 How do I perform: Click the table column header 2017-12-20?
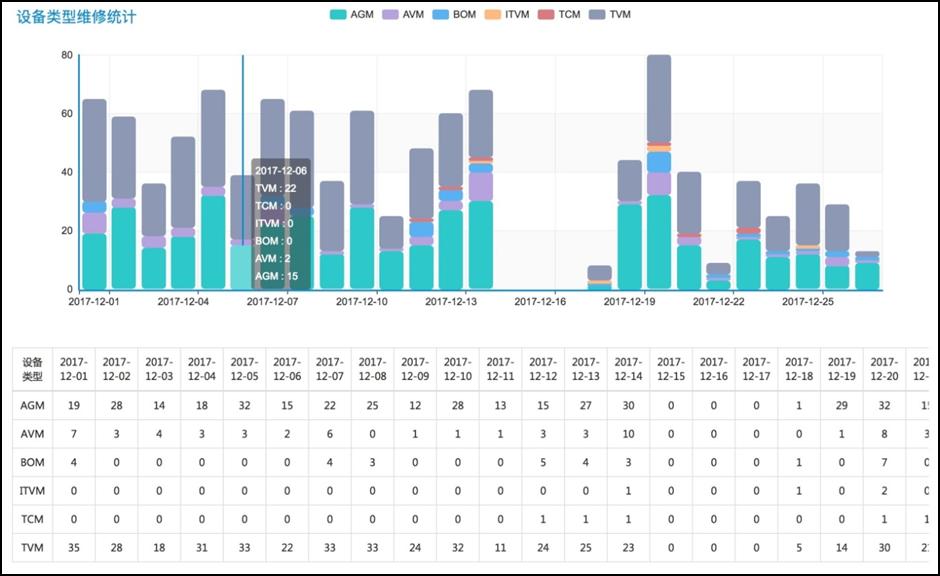(884, 369)
